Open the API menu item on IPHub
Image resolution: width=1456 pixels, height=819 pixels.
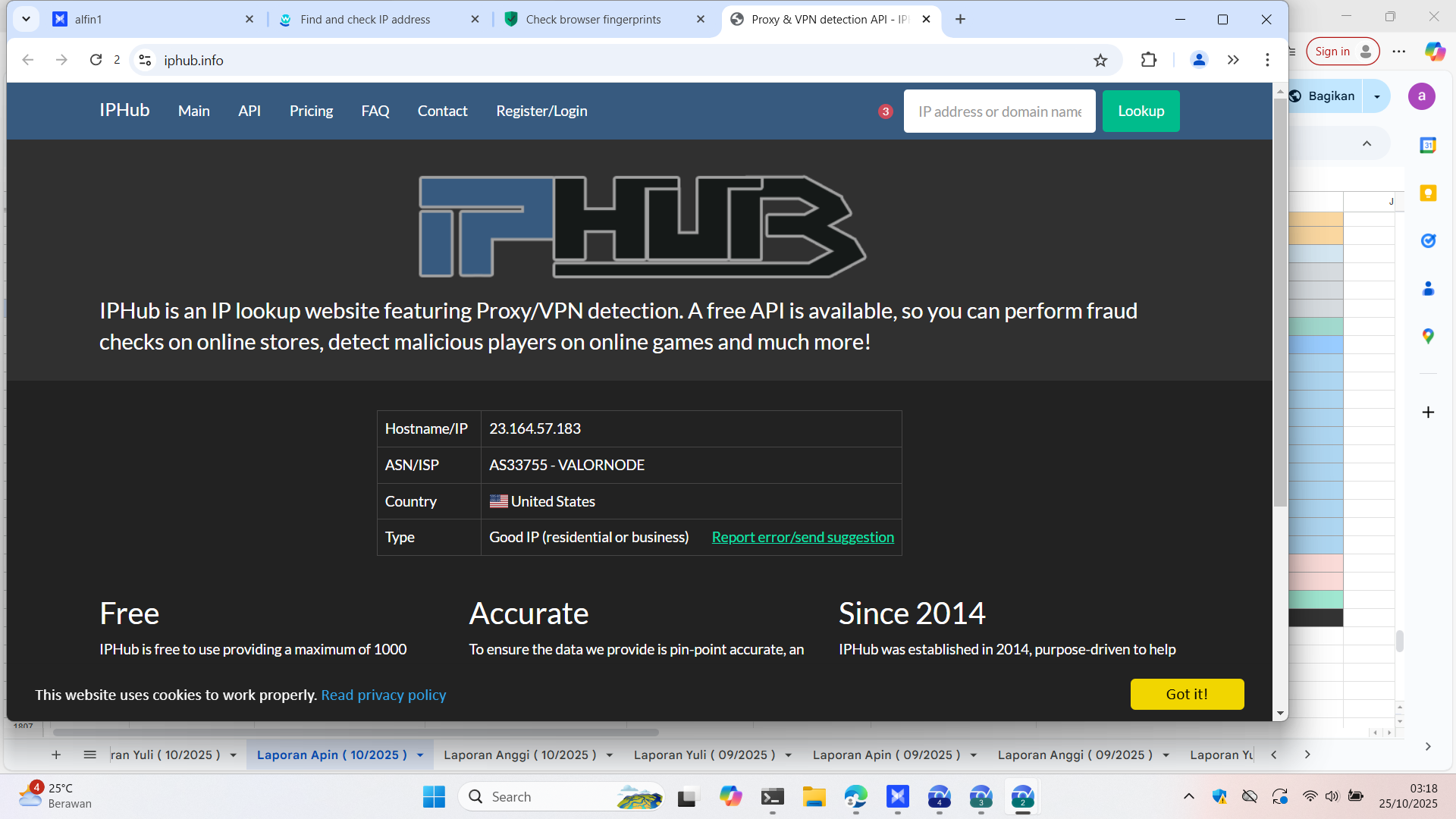(x=249, y=111)
